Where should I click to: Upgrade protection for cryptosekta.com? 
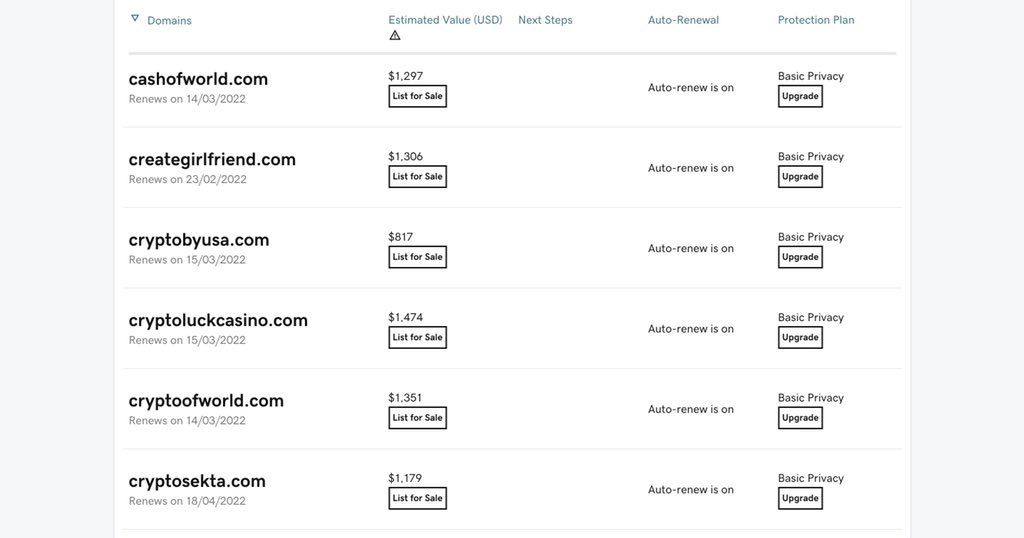[x=800, y=498]
